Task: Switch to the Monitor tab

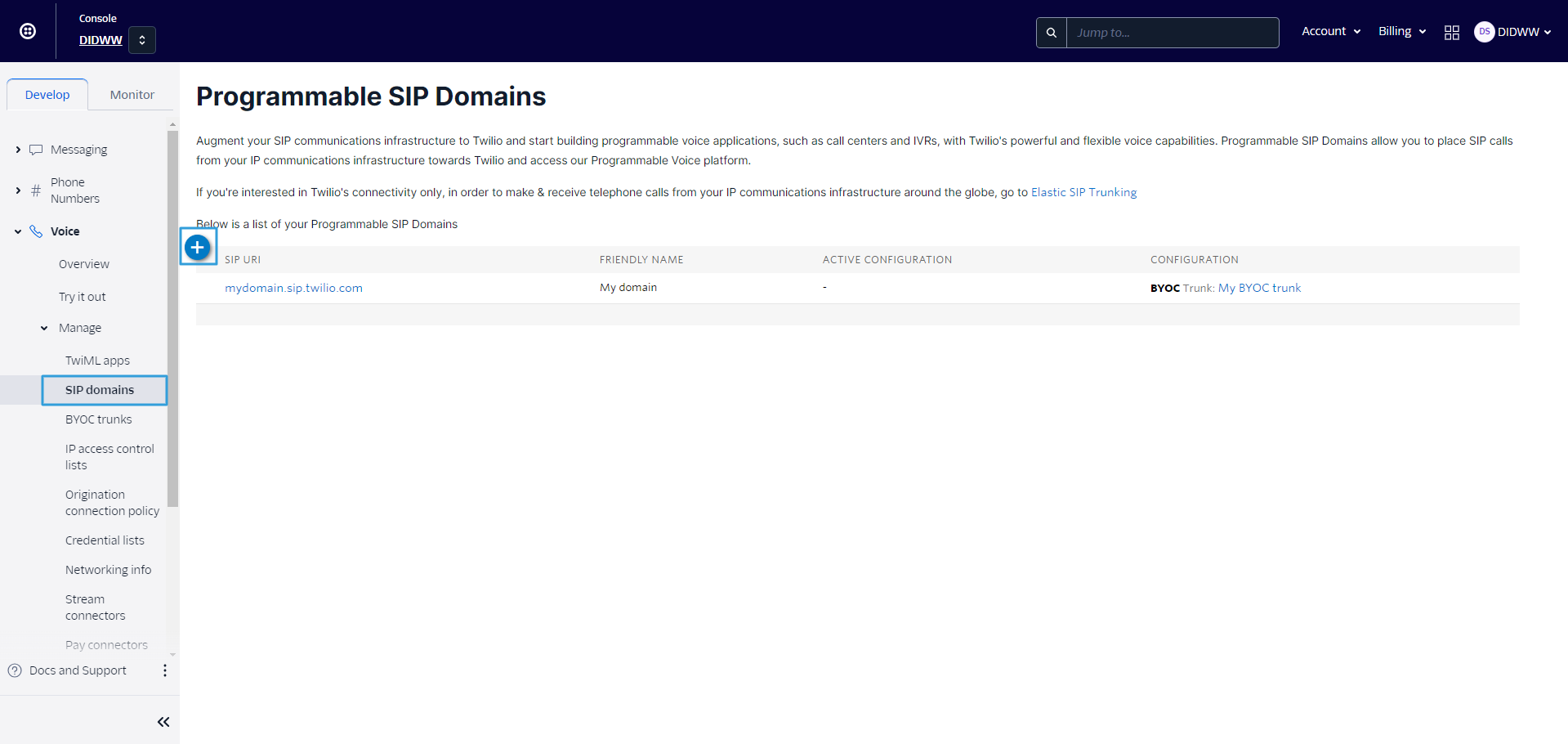Action: [x=132, y=94]
